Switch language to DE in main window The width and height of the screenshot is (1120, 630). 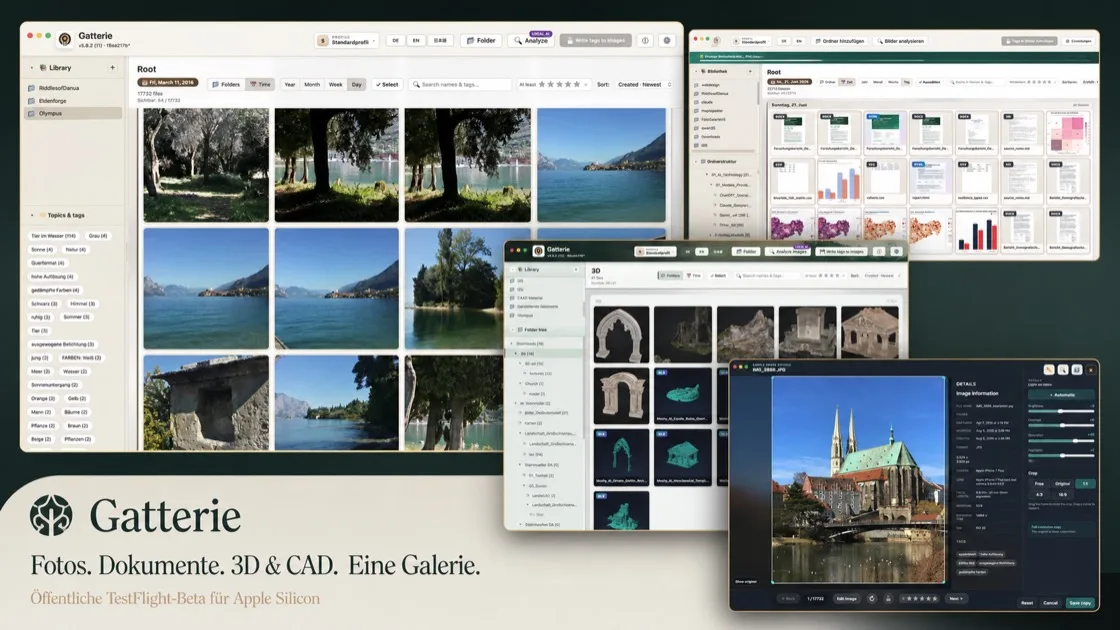tap(395, 41)
